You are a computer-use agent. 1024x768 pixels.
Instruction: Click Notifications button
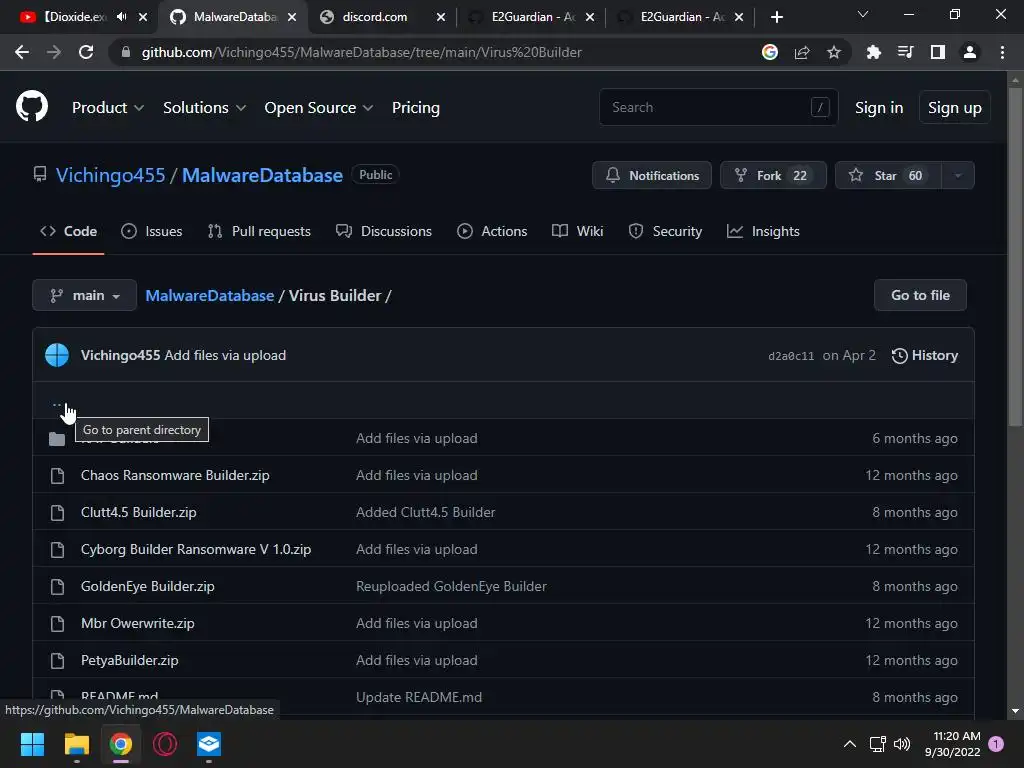[x=652, y=175]
